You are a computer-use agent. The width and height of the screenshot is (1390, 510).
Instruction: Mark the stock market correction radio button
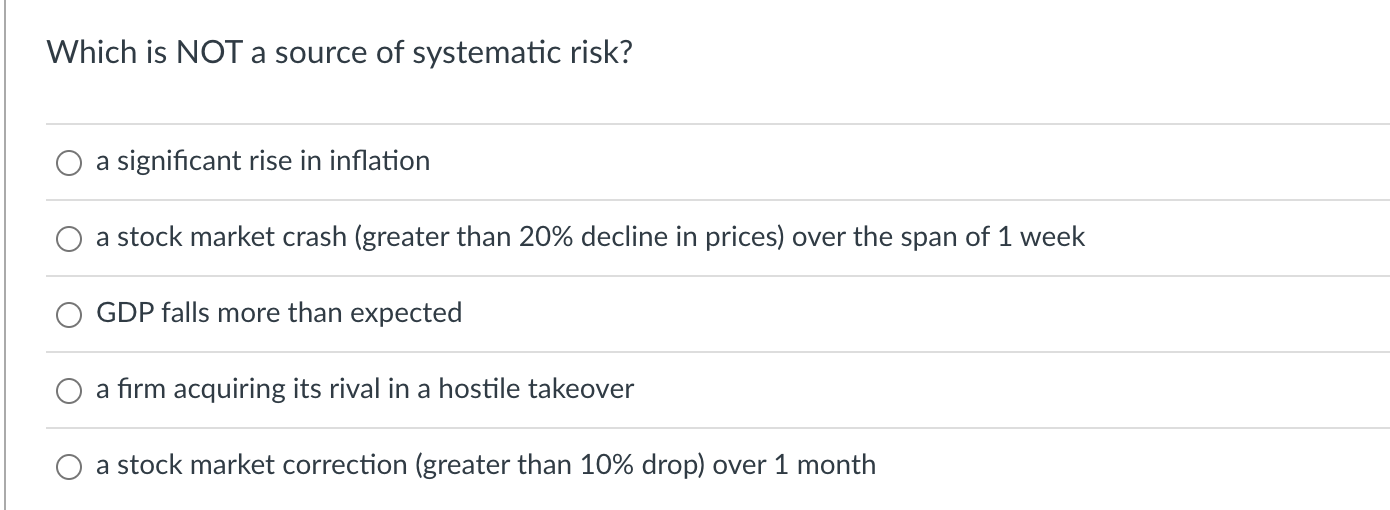69,466
